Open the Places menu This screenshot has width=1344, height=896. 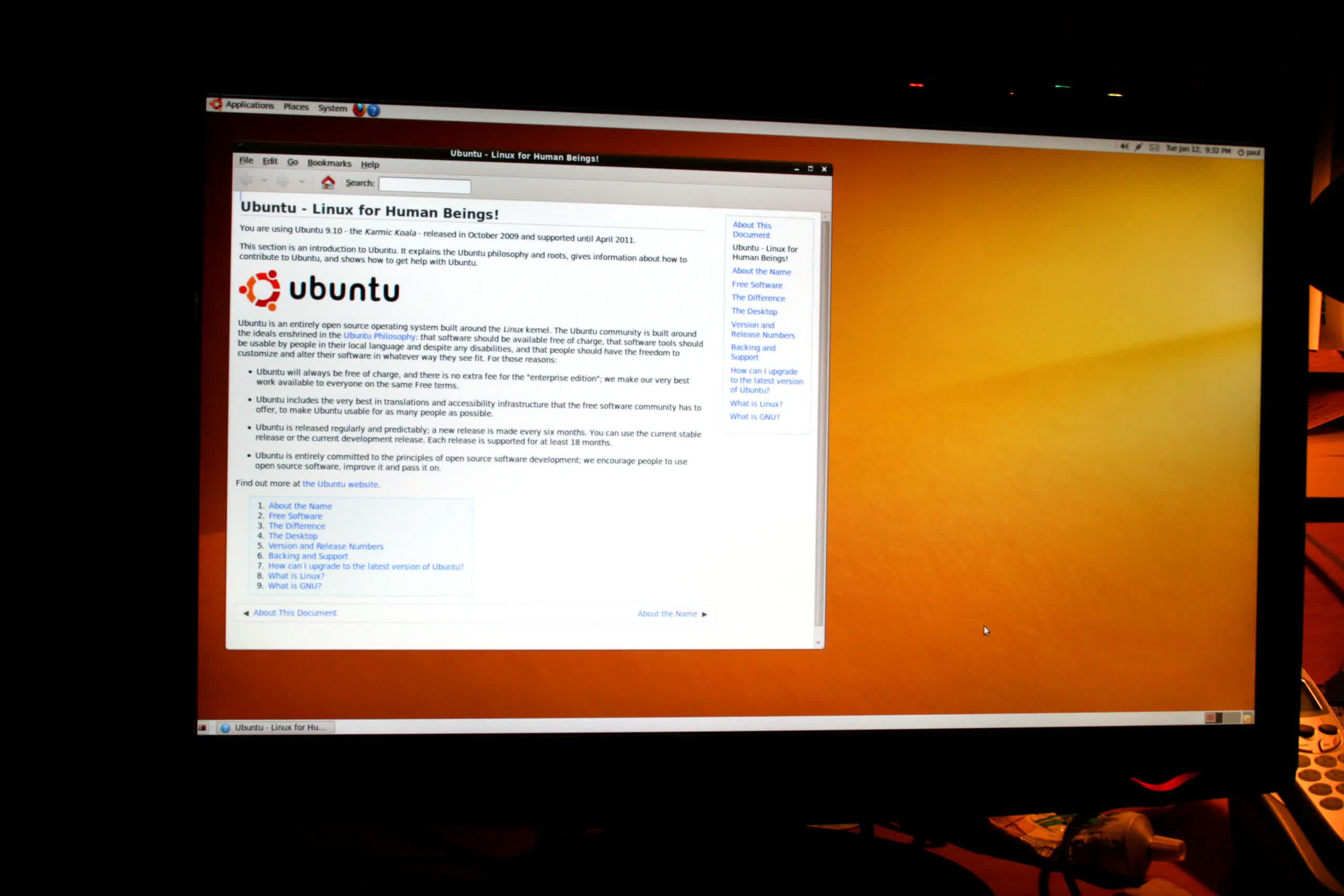(296, 107)
